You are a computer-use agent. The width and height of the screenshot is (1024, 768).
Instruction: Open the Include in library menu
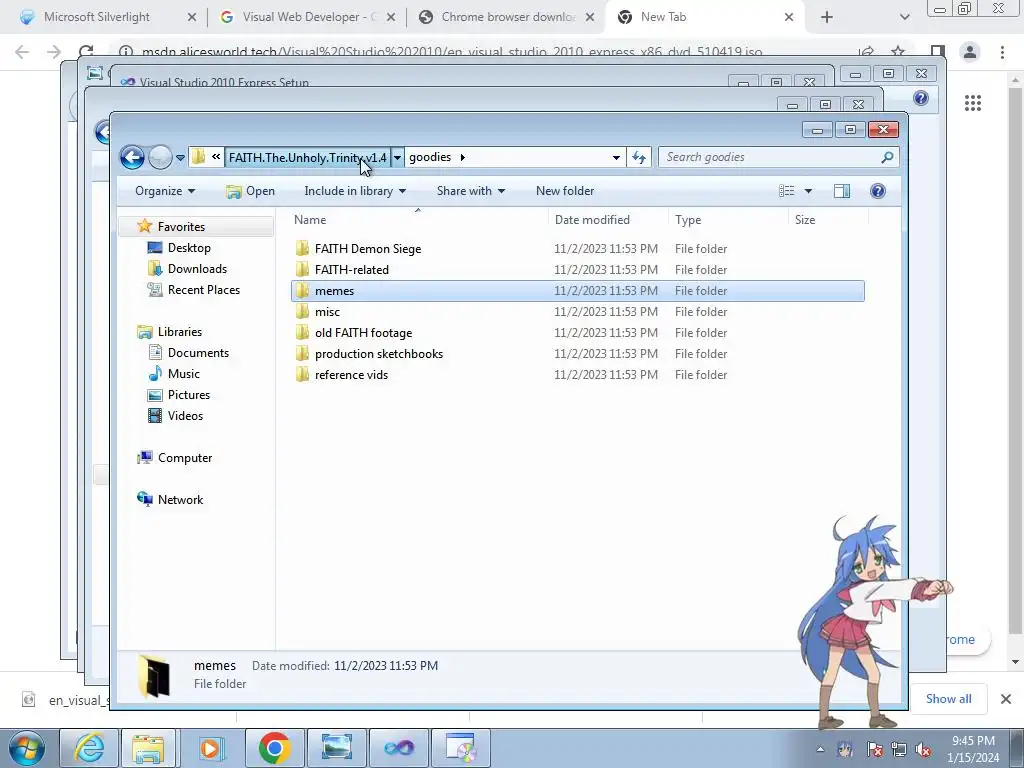355,191
